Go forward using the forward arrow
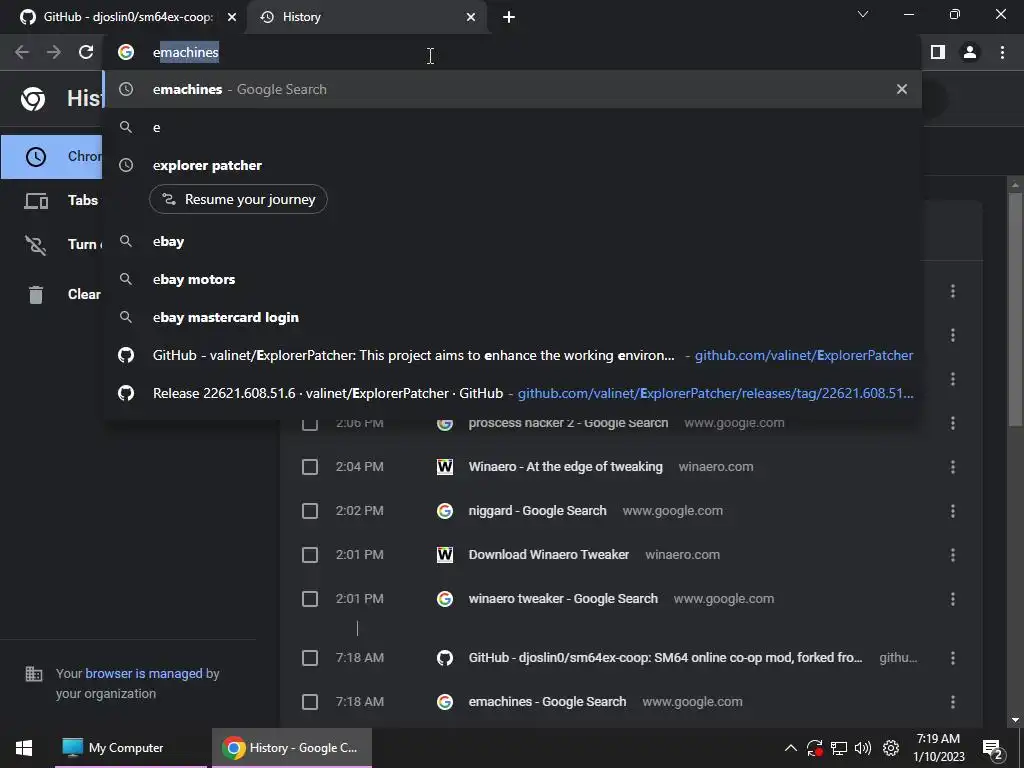 (x=54, y=52)
